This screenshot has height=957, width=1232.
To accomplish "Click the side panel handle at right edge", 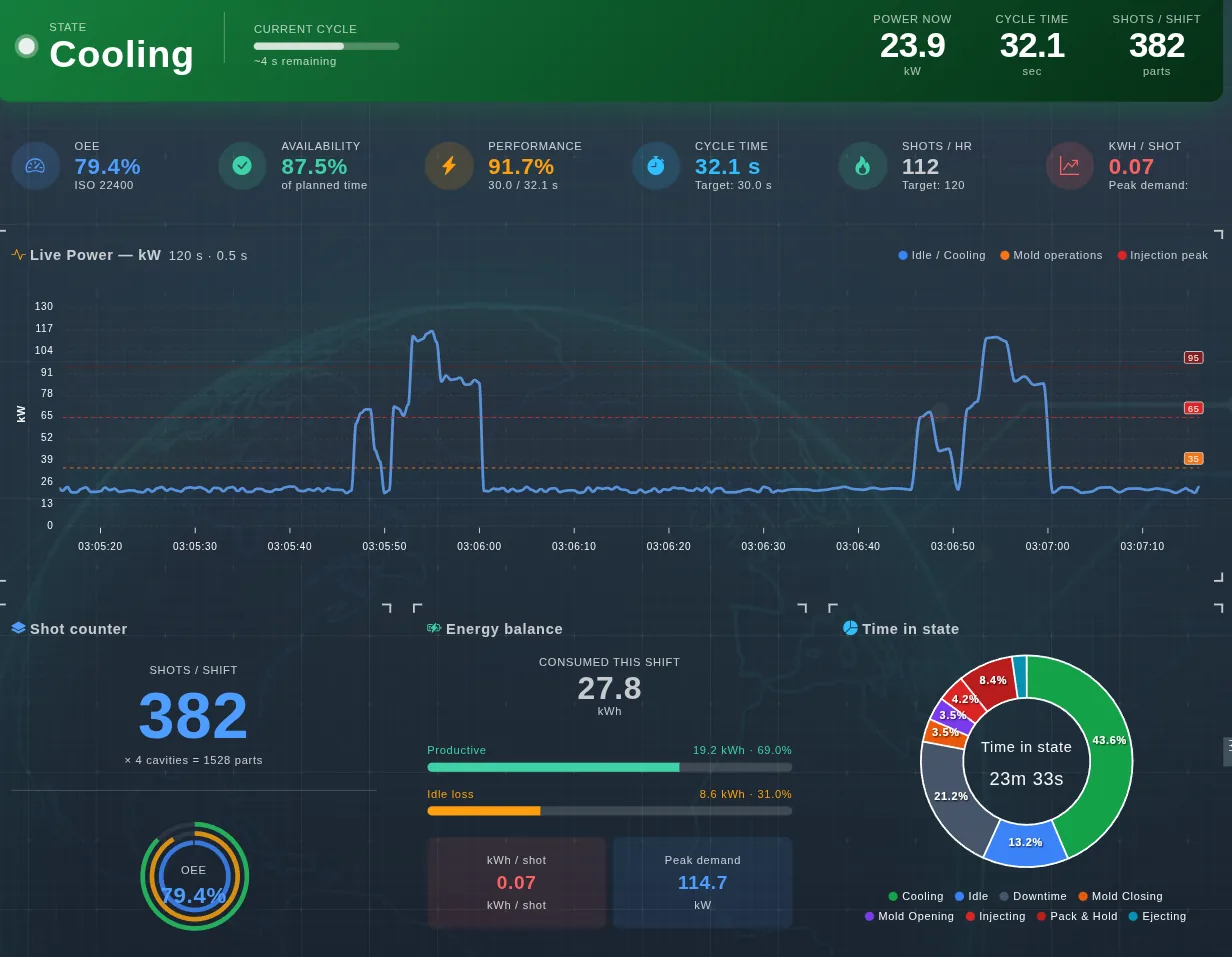I will [1228, 752].
